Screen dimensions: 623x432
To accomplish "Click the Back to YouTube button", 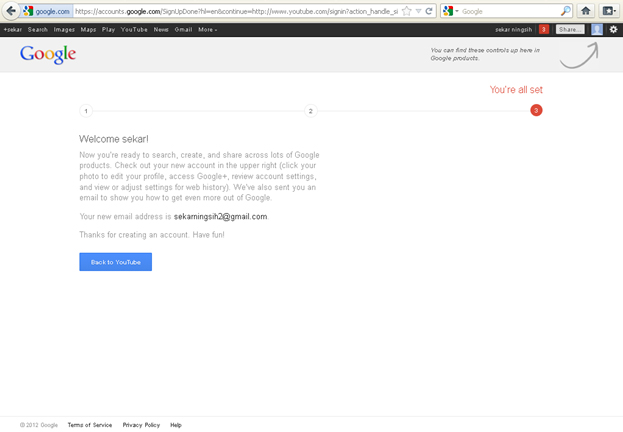I will pyautogui.click(x=116, y=262).
